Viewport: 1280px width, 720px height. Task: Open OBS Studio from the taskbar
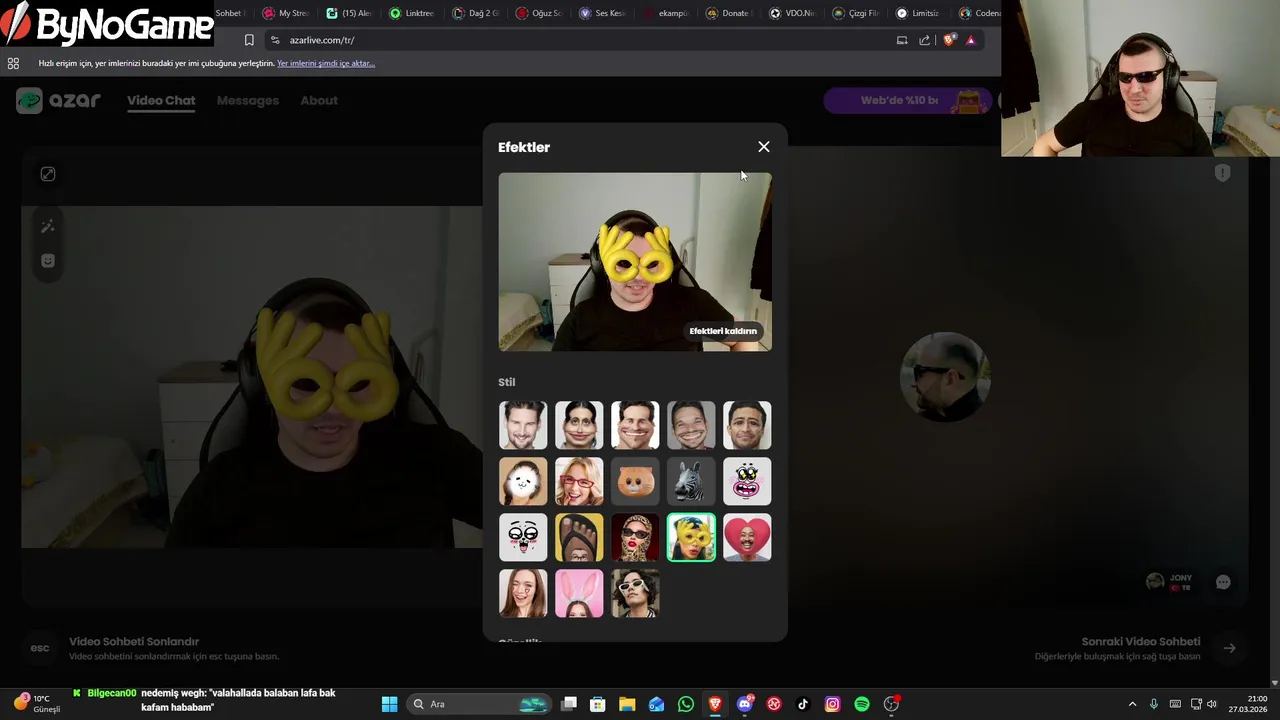pos(891,704)
